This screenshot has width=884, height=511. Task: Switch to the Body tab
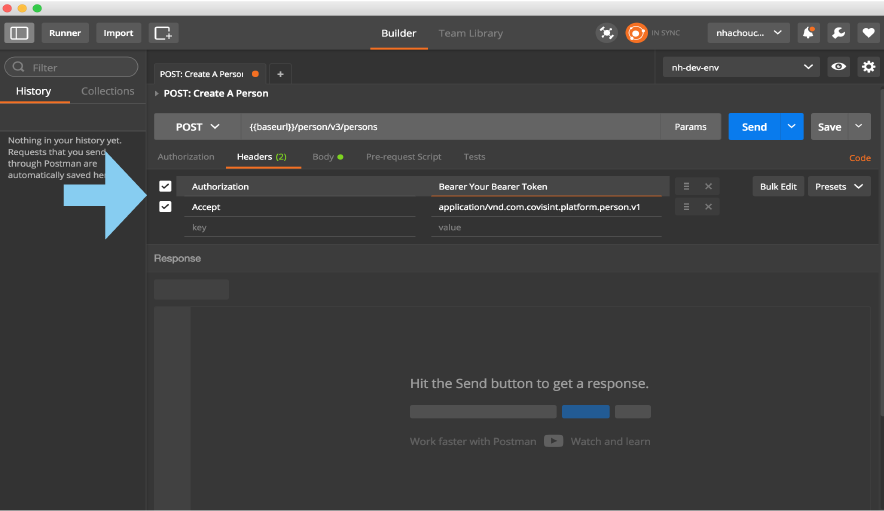pos(326,157)
